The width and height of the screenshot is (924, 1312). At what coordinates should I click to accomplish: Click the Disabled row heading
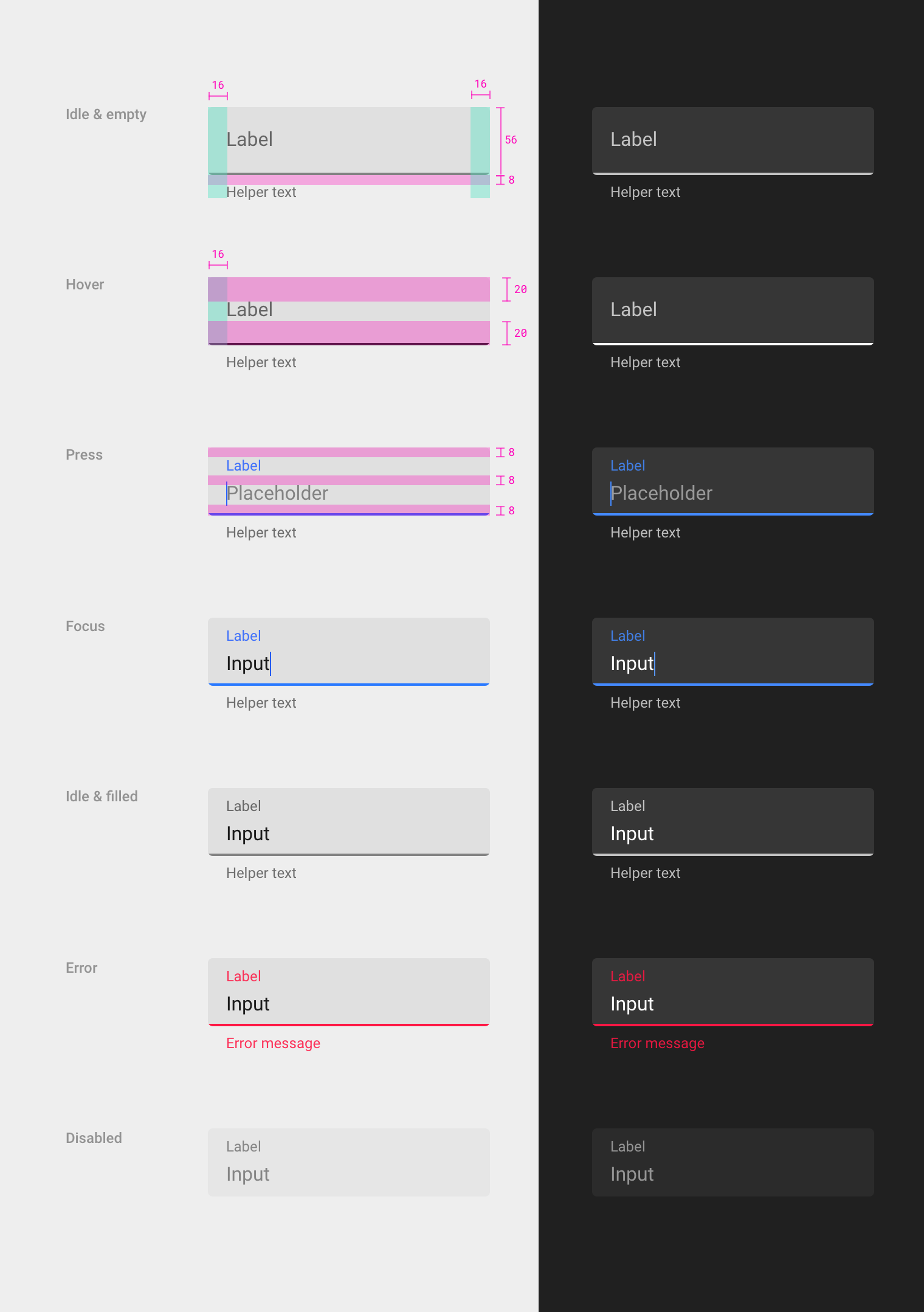click(94, 1138)
